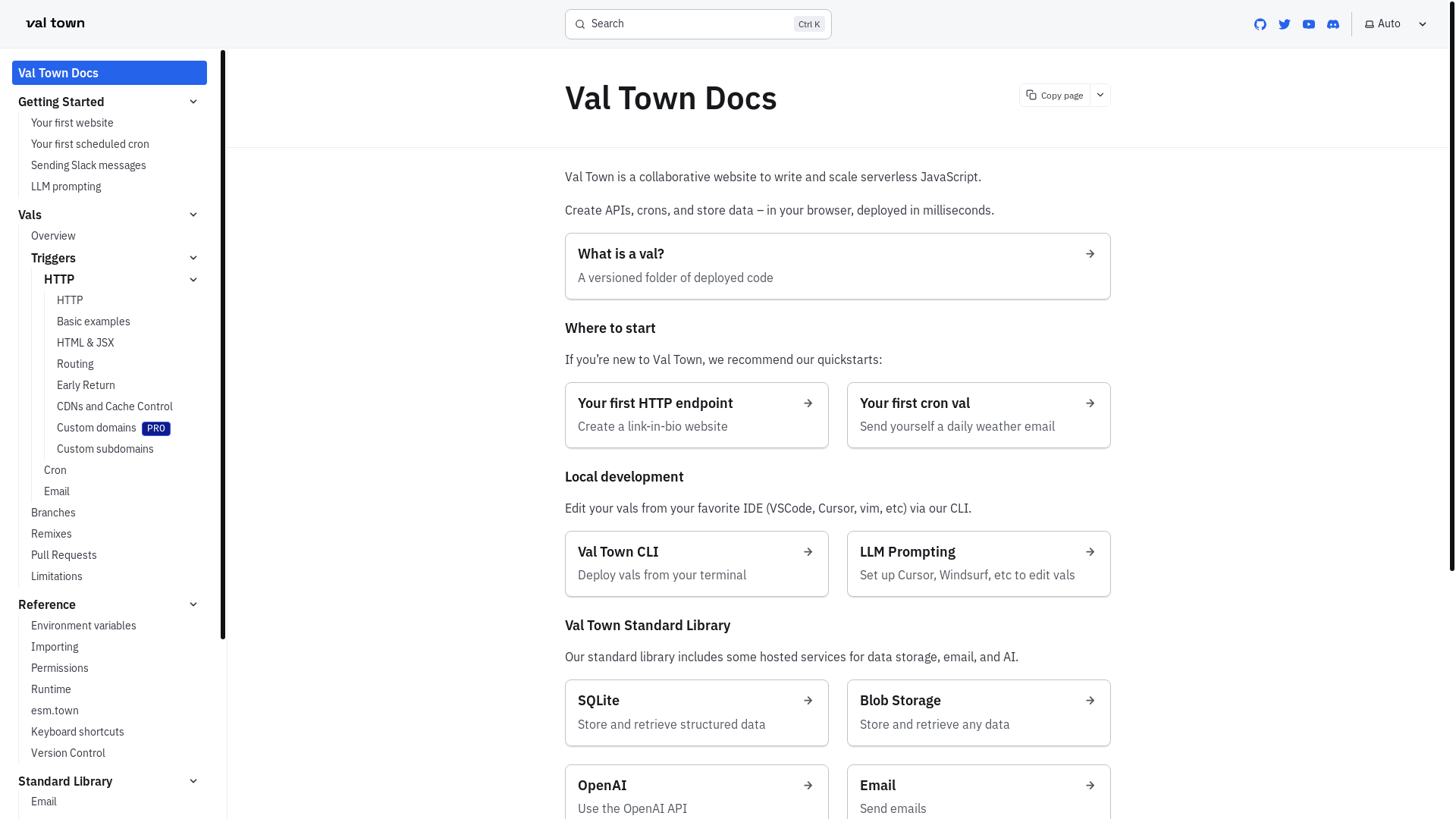Click the Copy page button

click(1055, 95)
